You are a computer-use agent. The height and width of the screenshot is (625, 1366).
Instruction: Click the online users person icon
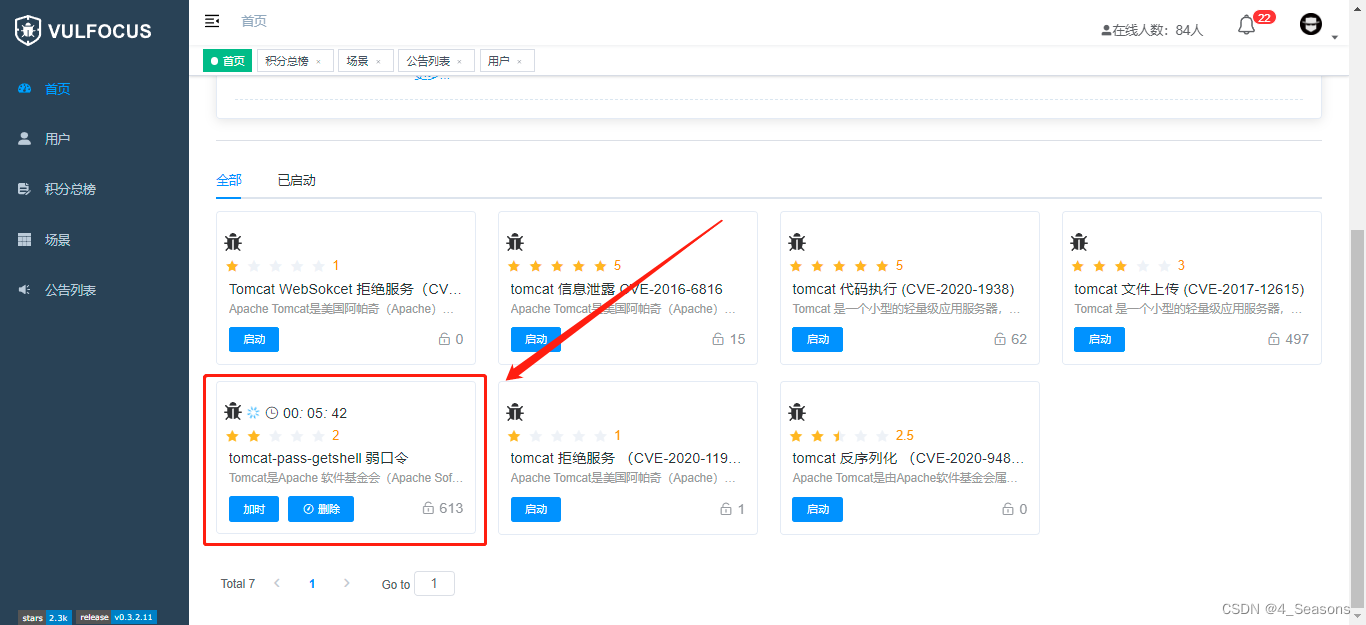(x=1106, y=30)
